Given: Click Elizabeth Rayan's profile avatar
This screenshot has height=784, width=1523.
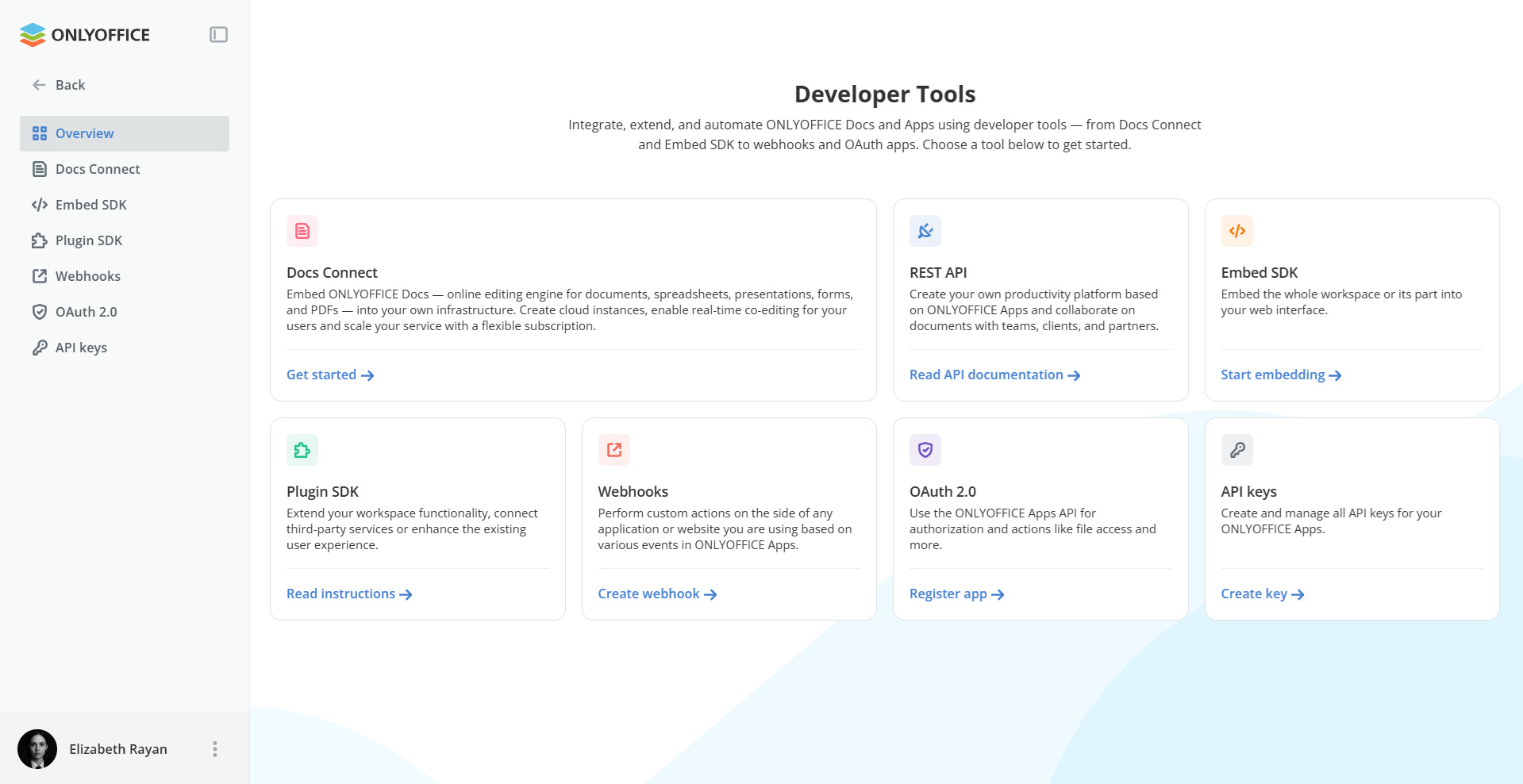Looking at the screenshot, I should (x=37, y=749).
